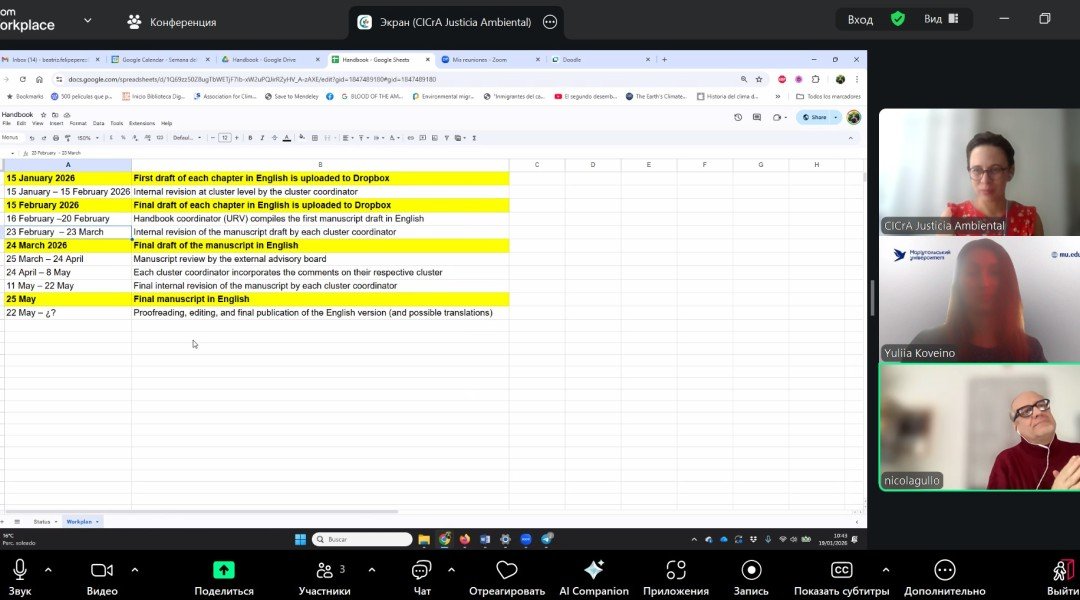Expand video options arrow next to Видео

point(134,569)
